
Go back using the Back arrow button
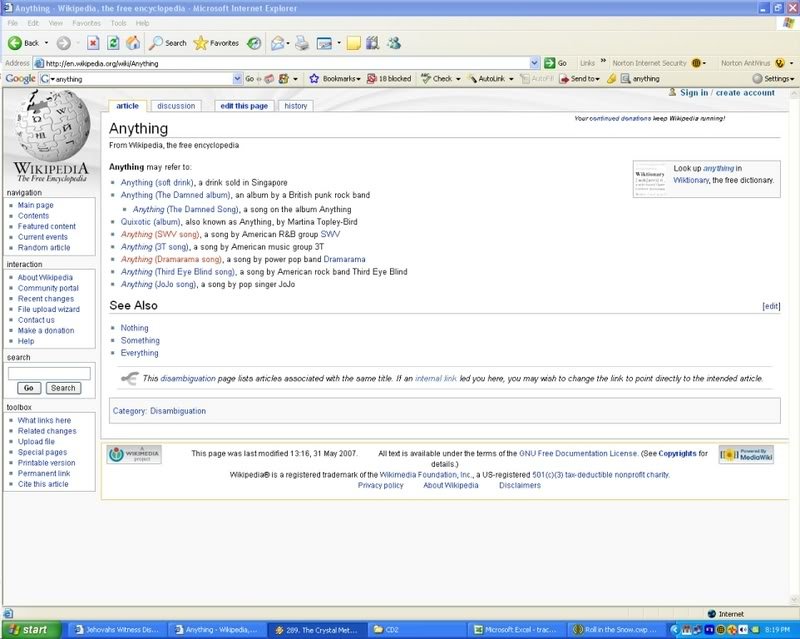(x=23, y=43)
